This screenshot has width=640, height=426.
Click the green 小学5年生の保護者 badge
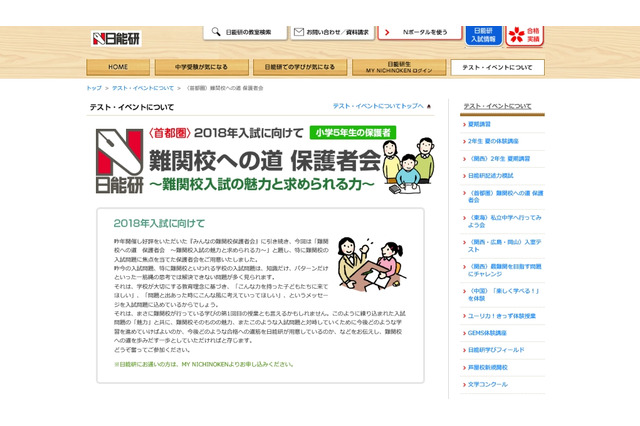click(353, 133)
